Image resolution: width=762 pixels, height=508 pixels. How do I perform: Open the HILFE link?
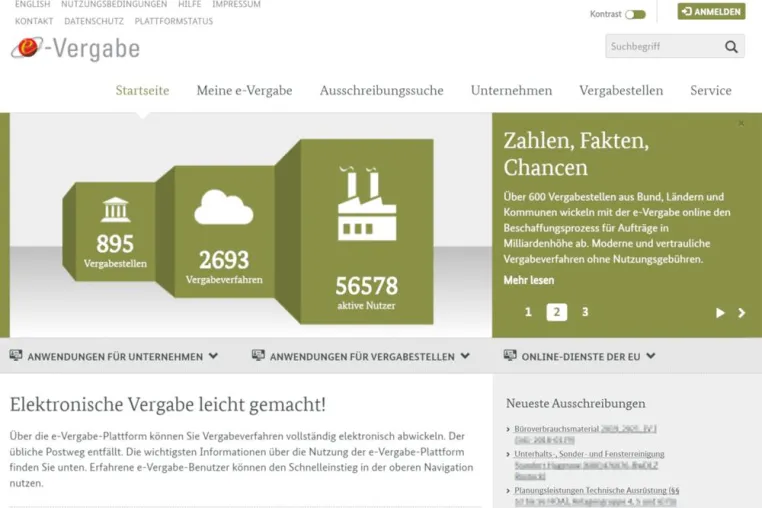[x=190, y=4]
